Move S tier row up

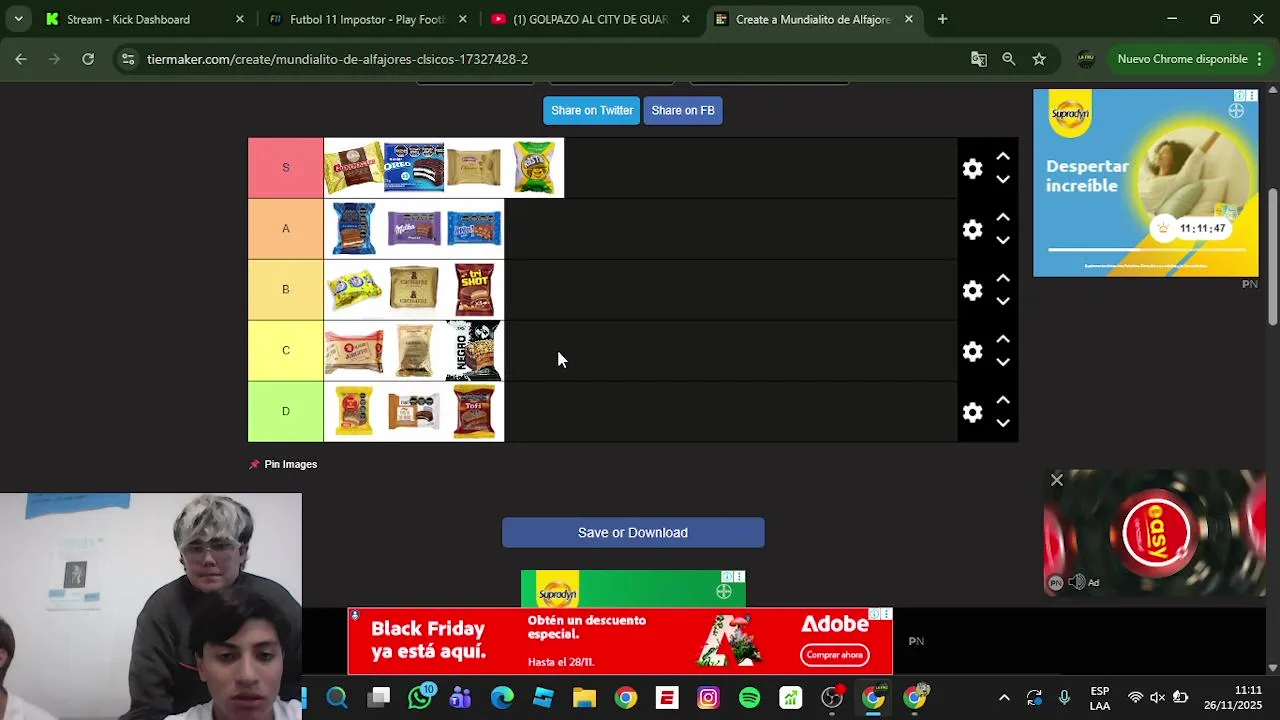1003,157
